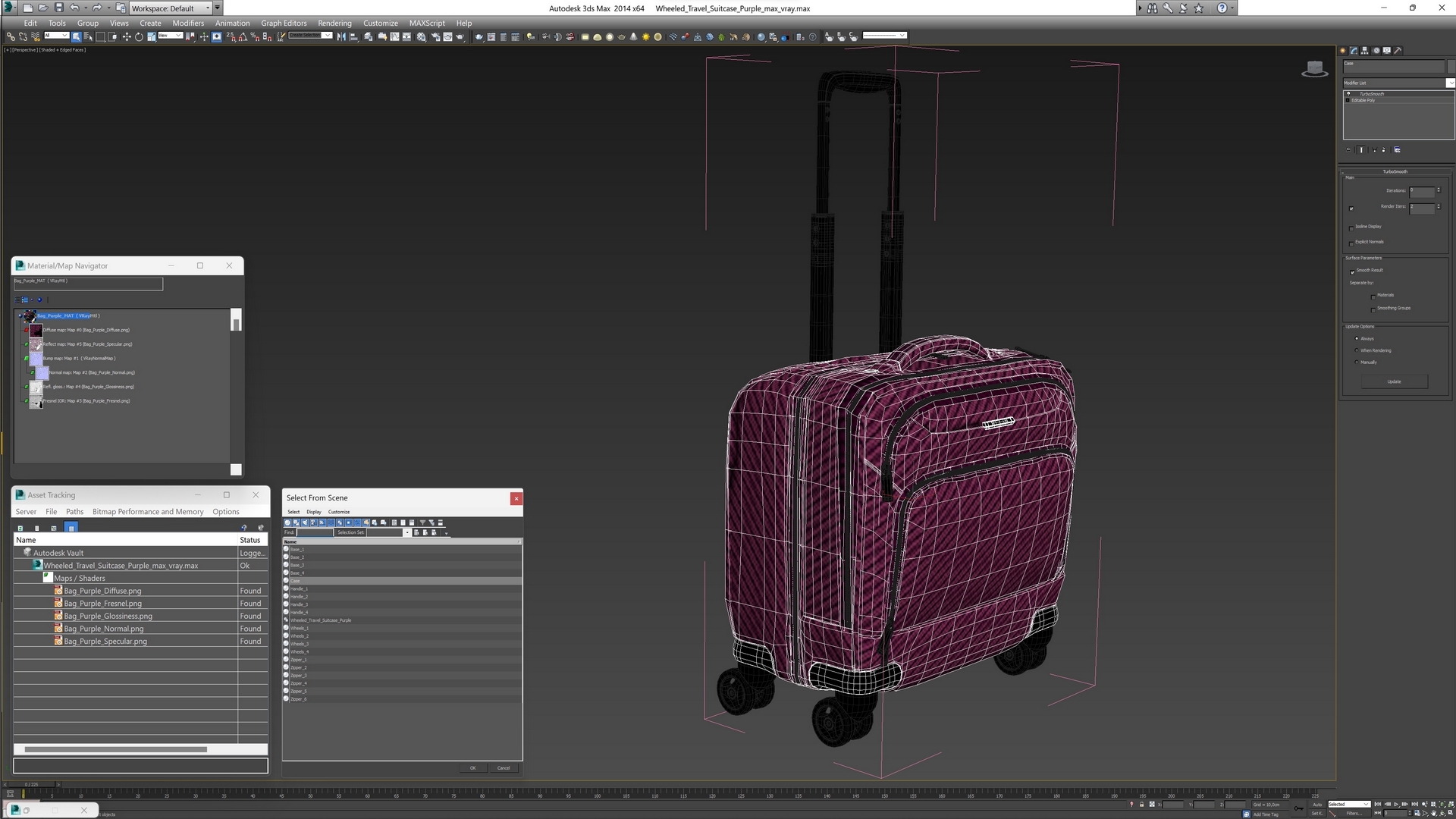Open the View reference coordinate dropdown
The height and width of the screenshot is (819, 1456).
pos(170,36)
